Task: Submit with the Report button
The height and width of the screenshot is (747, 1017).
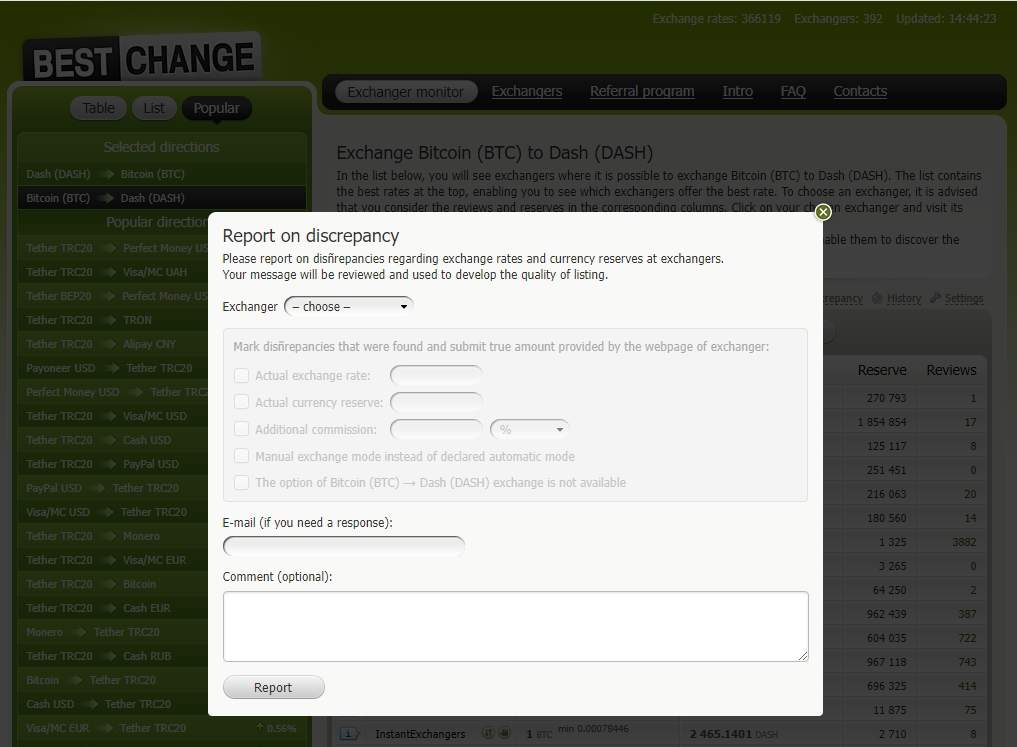Action: (273, 687)
